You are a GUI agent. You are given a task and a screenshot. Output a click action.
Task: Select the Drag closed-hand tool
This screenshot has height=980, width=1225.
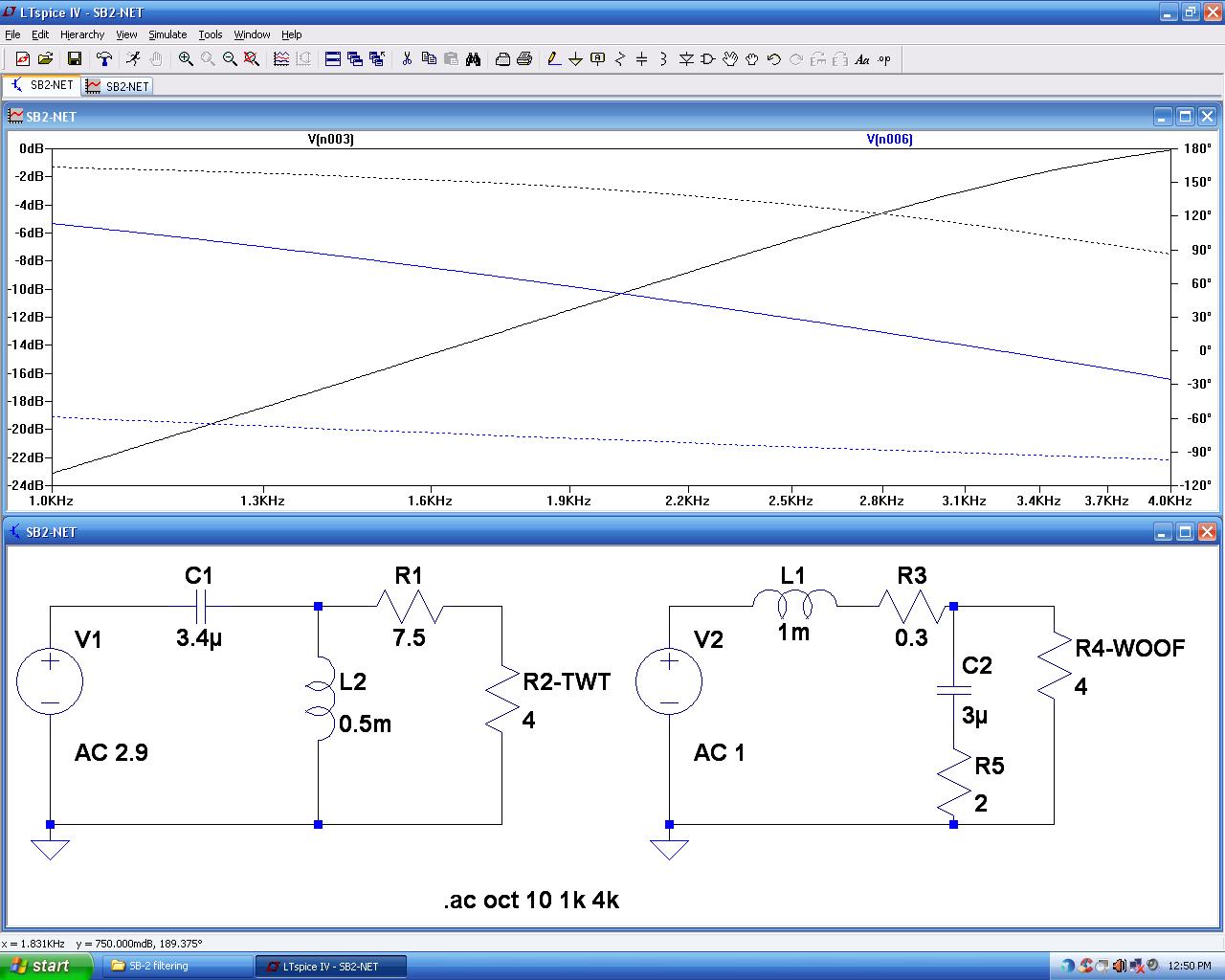tap(752, 59)
